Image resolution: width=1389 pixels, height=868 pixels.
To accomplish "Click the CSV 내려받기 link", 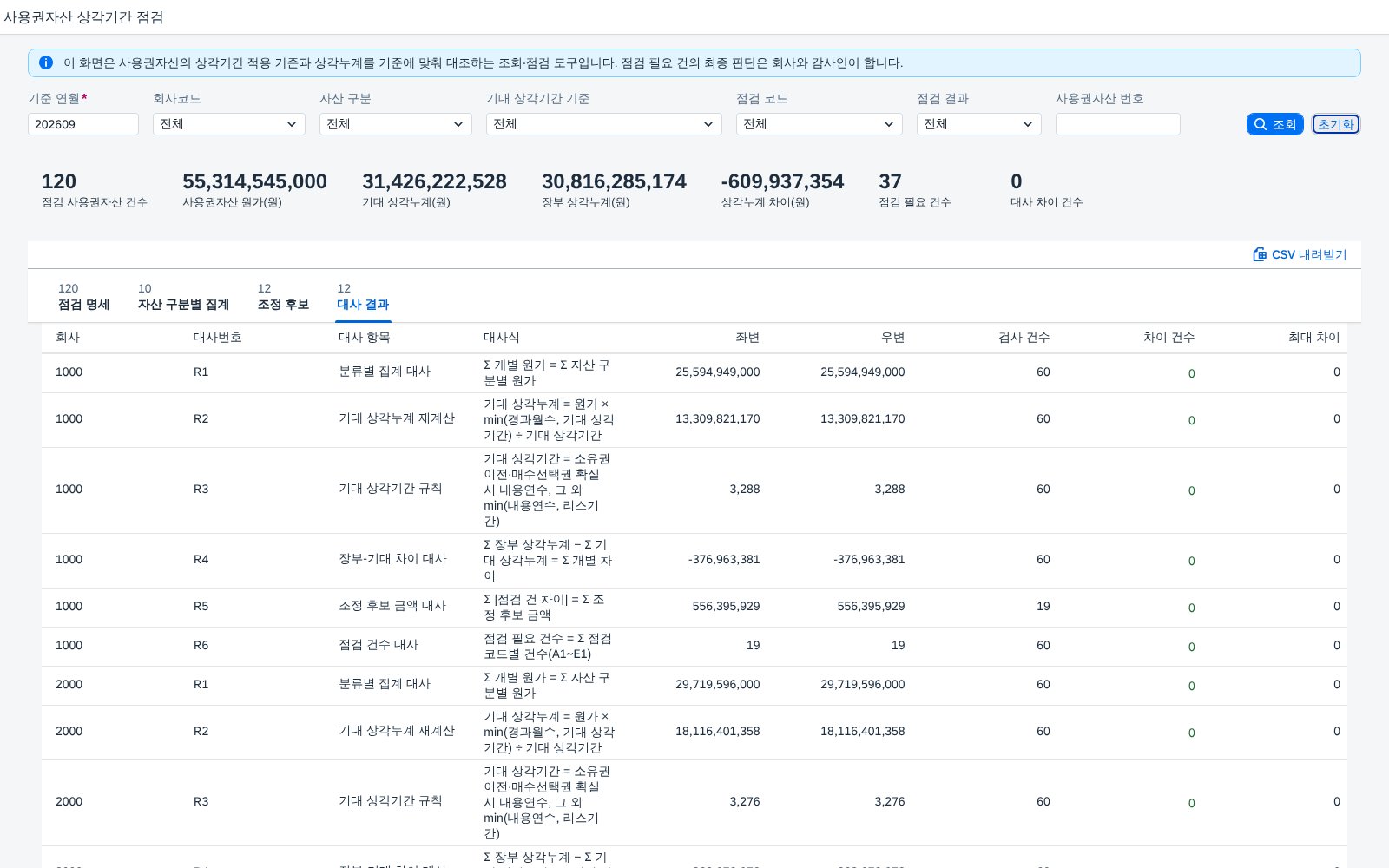I will [1300, 254].
